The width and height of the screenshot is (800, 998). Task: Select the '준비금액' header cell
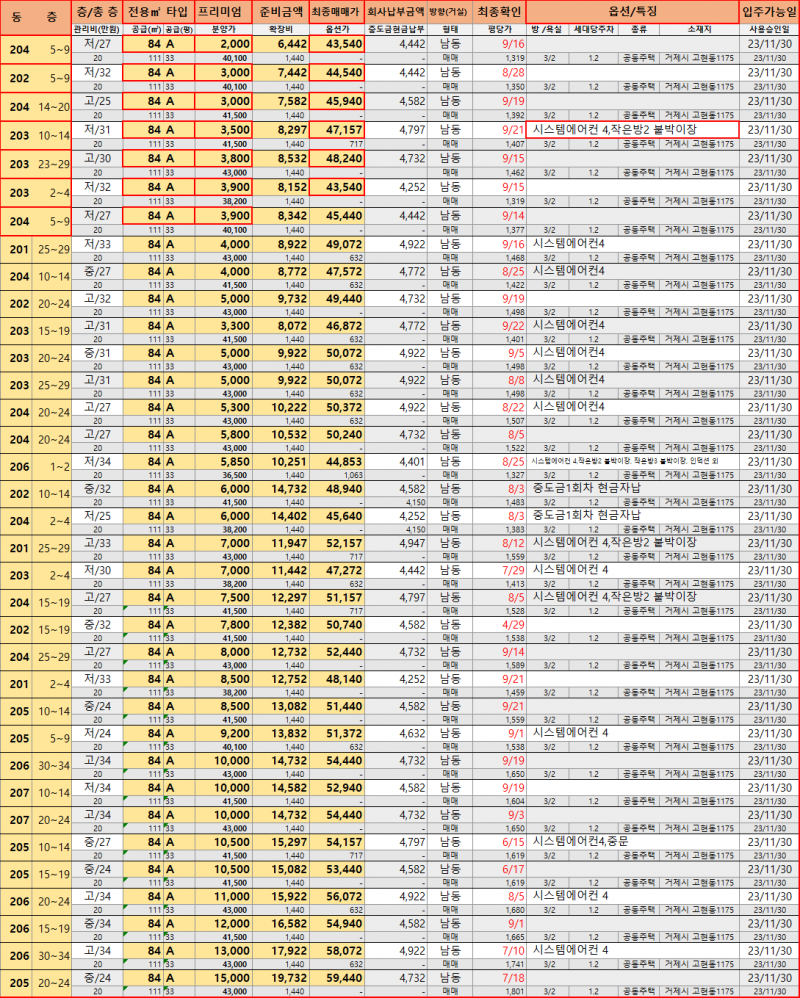[x=281, y=12]
